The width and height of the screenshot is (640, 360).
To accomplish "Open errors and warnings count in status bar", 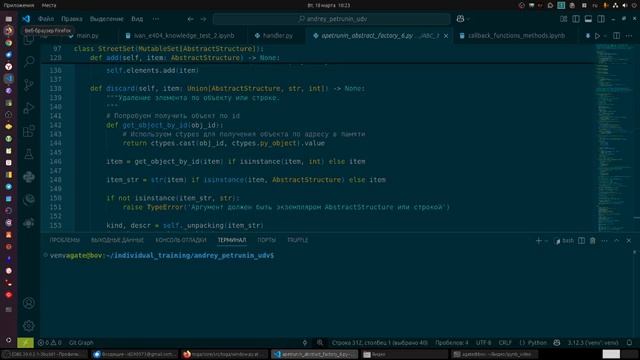I will coord(49,343).
